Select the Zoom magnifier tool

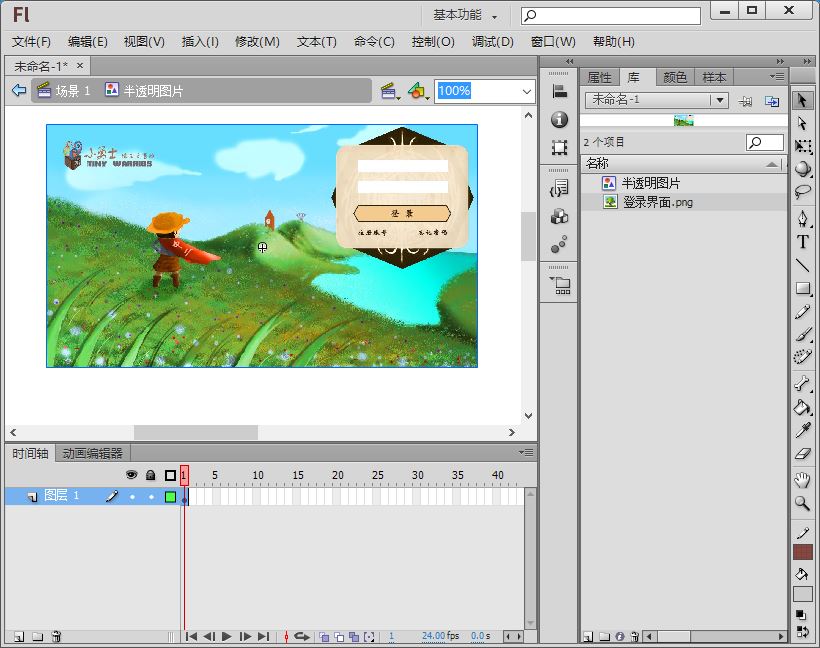point(802,503)
